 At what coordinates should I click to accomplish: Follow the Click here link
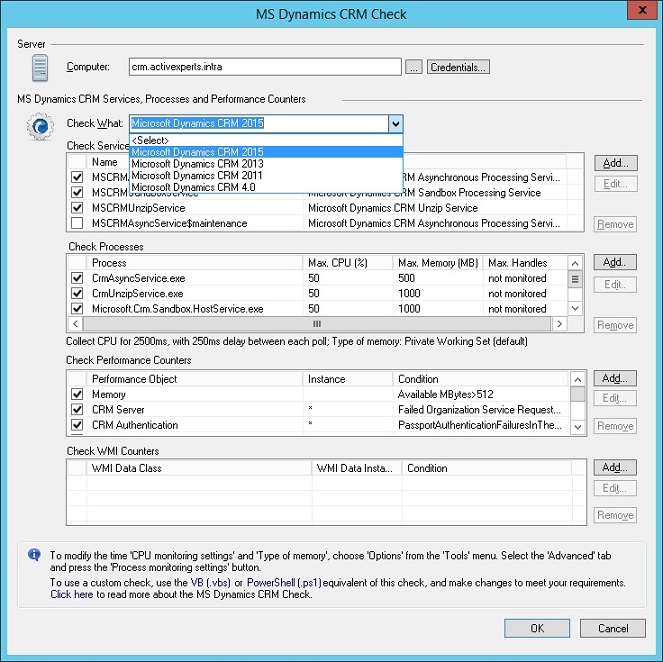[x=71, y=594]
